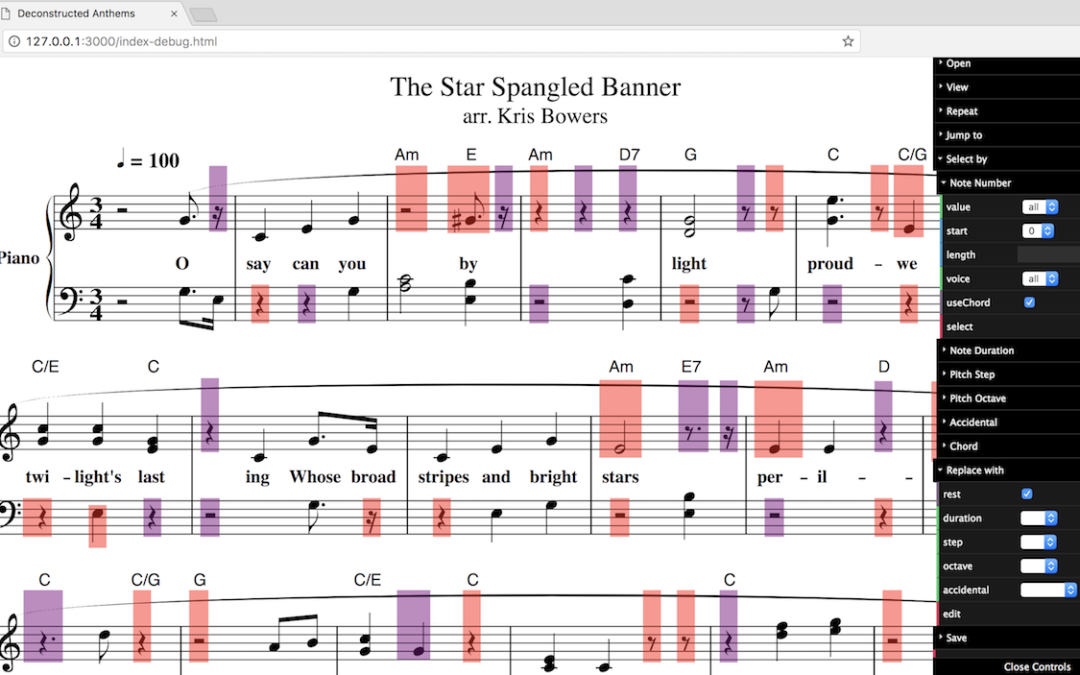Click the lyric "by"
1080x675 pixels.
pos(468,264)
